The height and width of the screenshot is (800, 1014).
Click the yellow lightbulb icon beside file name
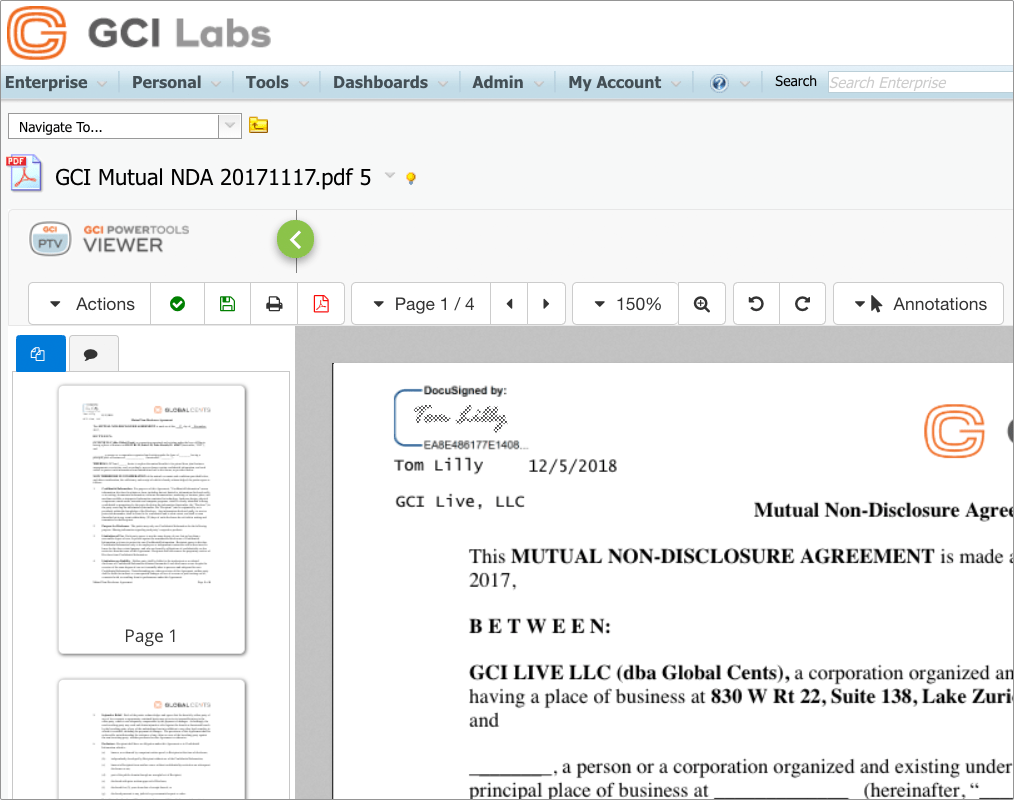[x=411, y=178]
